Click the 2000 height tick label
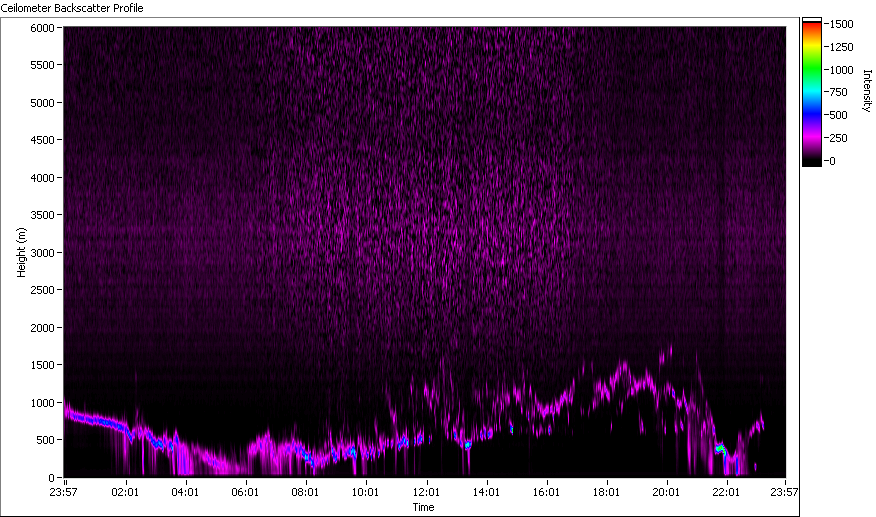Image resolution: width=876 pixels, height=517 pixels. click(42, 328)
